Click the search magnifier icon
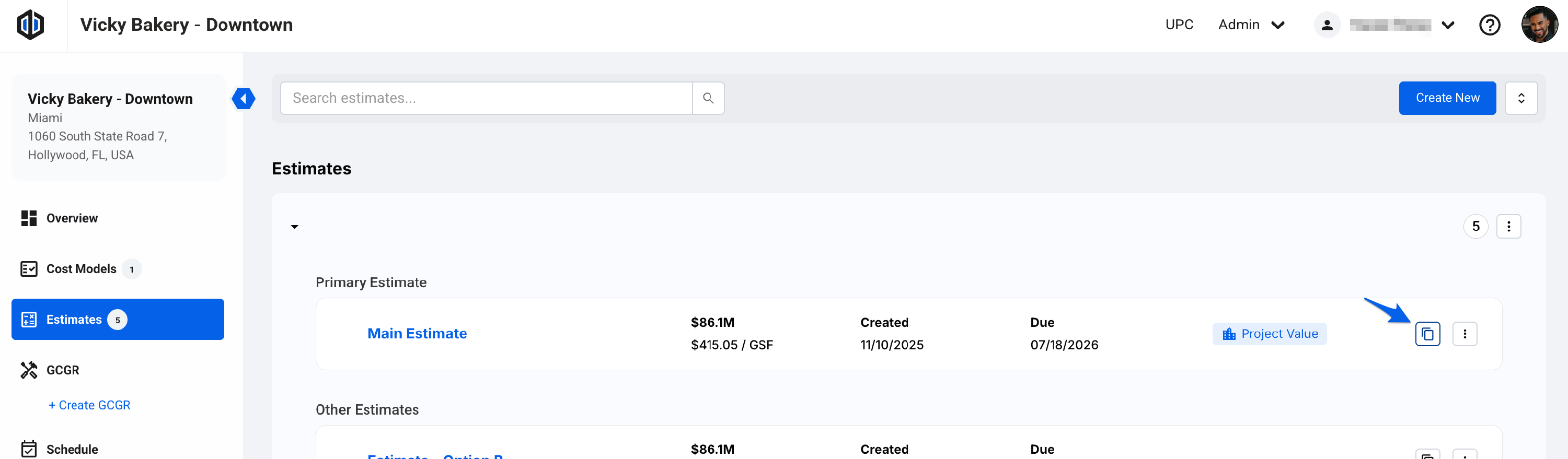 pos(708,98)
